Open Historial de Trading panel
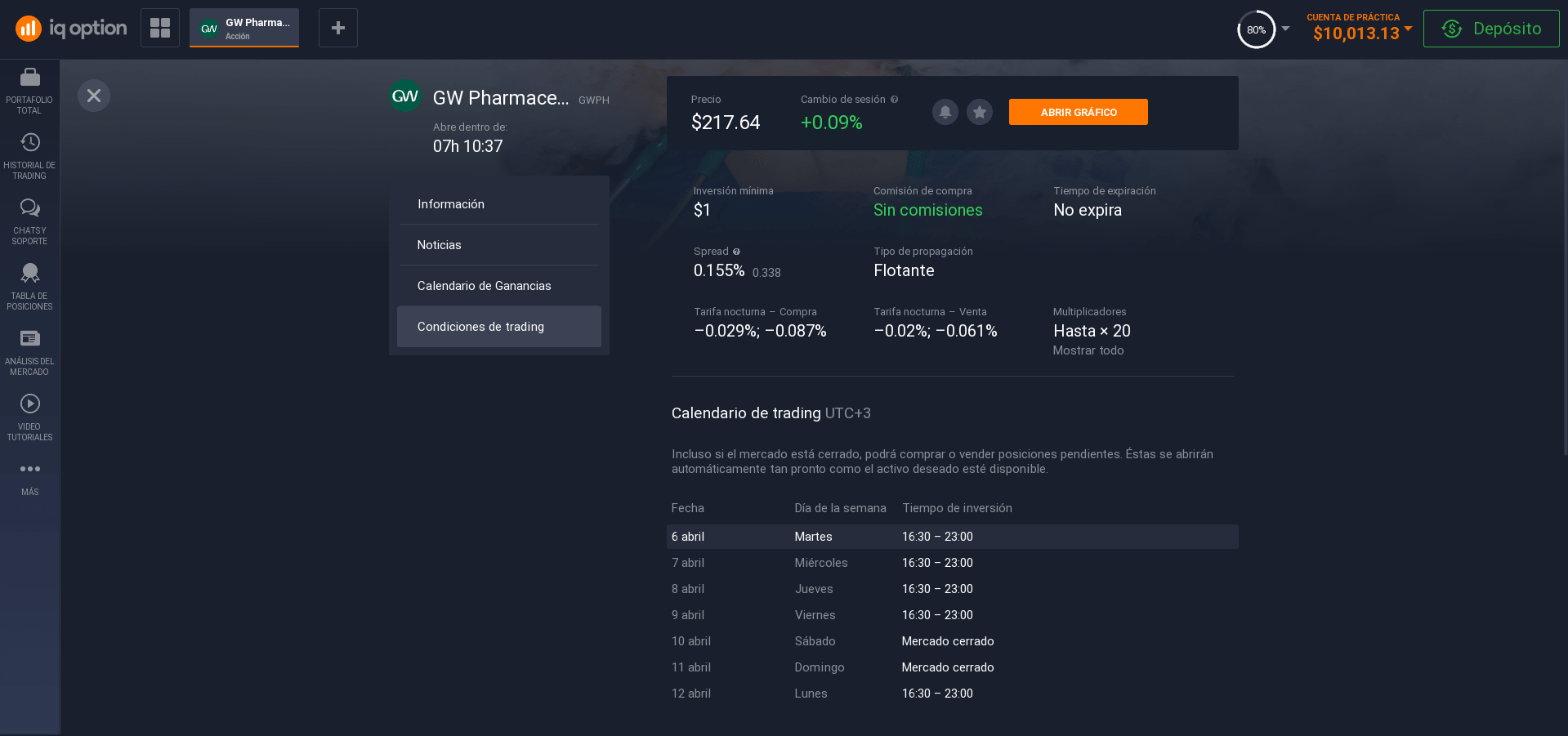The height and width of the screenshot is (736, 1568). (29, 155)
